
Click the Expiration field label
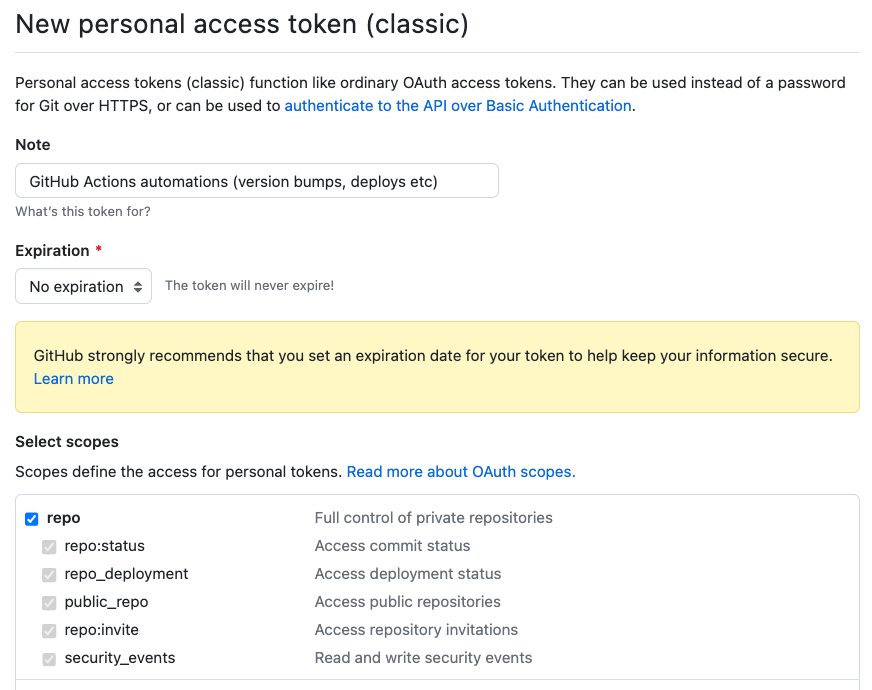pos(52,250)
